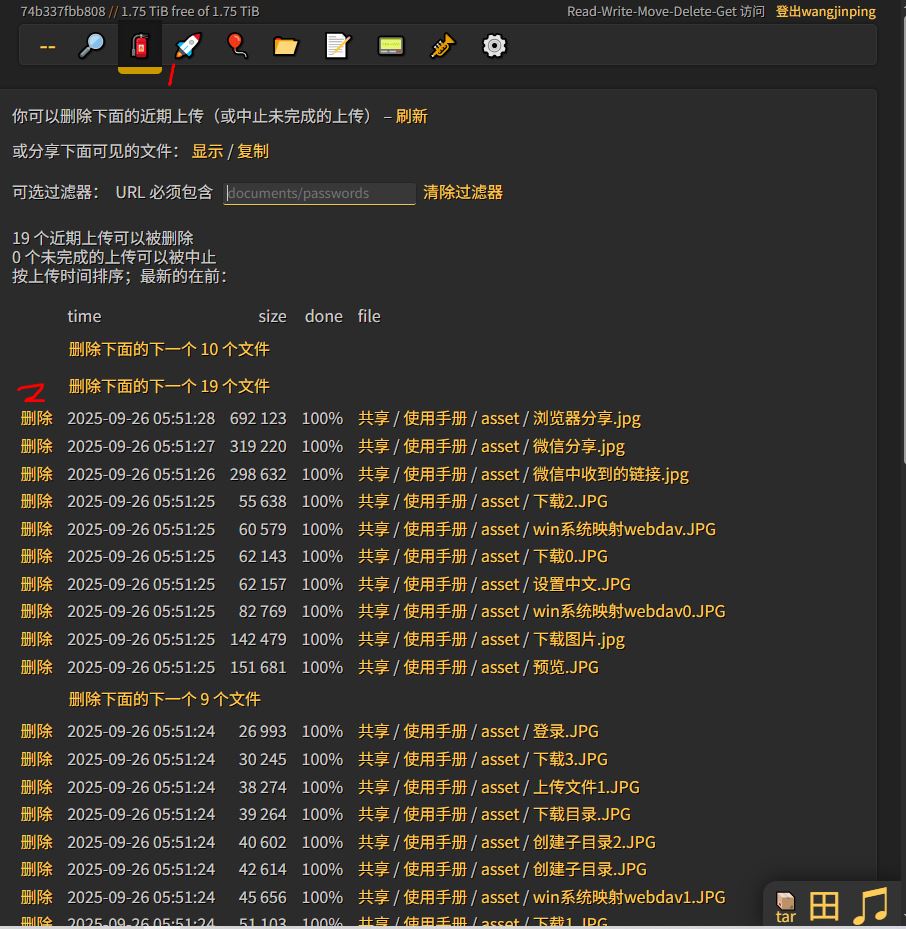This screenshot has height=929, width=906.
Task: Click the fire extinguisher unpost icon
Action: pyautogui.click(x=140, y=46)
